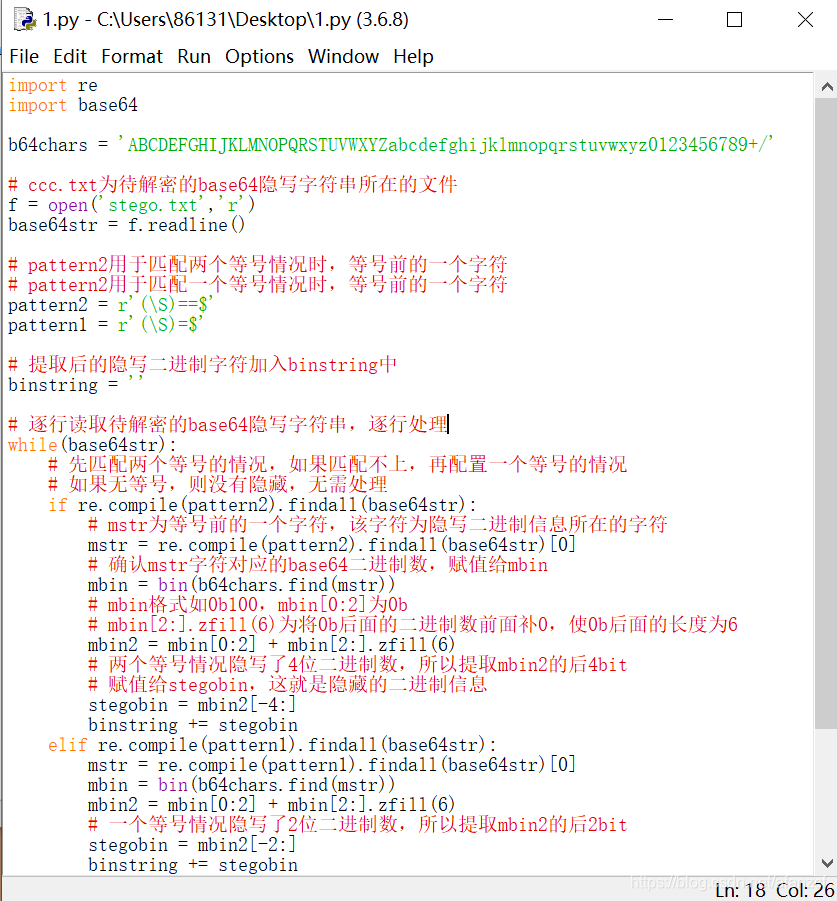Open the File menu
This screenshot has width=837, height=901.
click(x=24, y=56)
